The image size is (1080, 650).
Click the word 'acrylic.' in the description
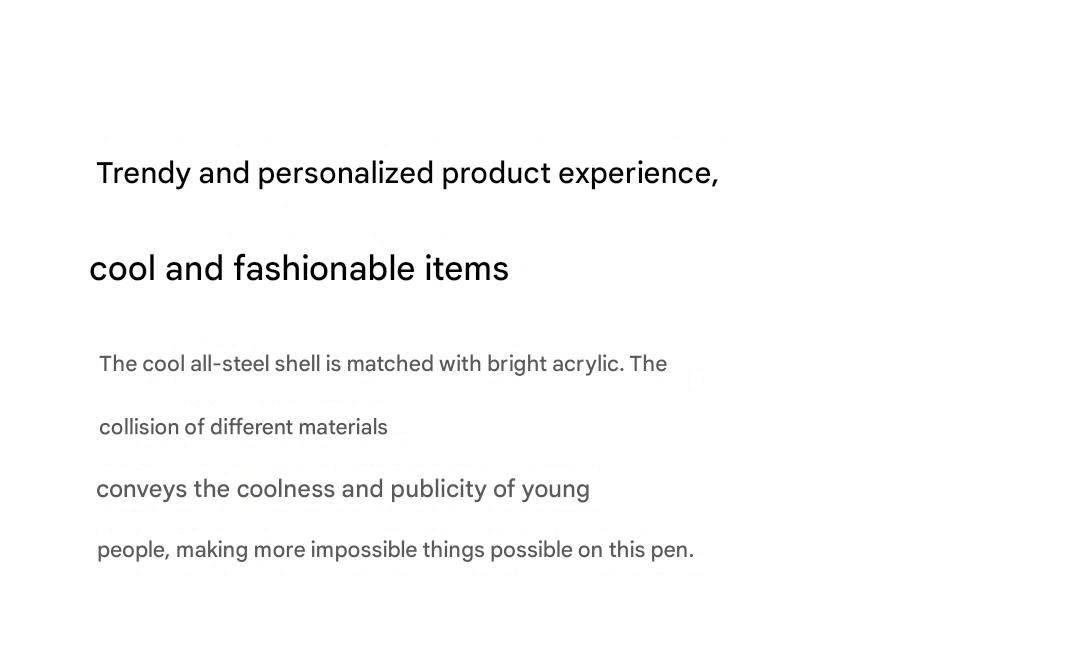click(x=585, y=364)
